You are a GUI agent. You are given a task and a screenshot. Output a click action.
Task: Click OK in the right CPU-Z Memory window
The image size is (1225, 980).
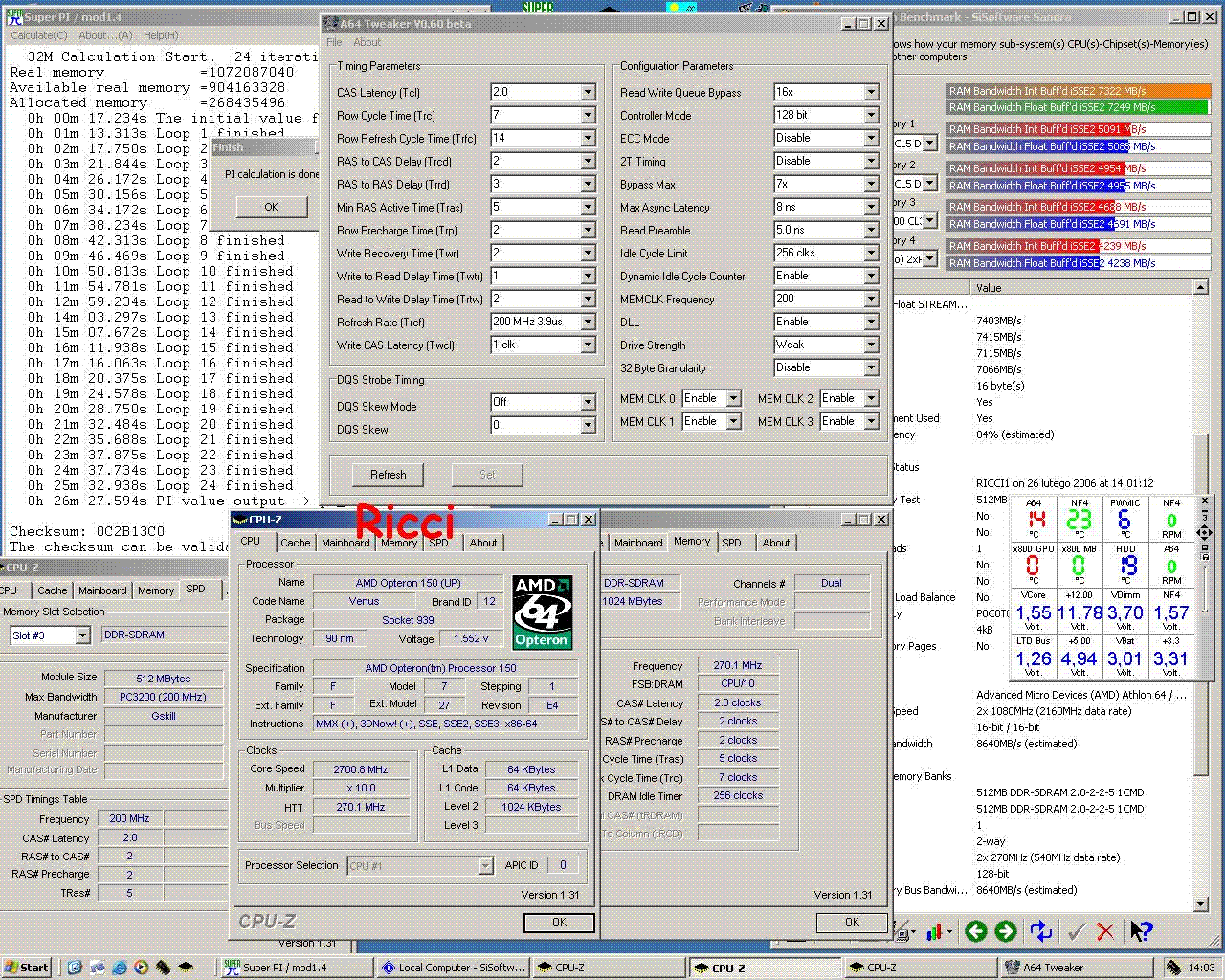852,923
